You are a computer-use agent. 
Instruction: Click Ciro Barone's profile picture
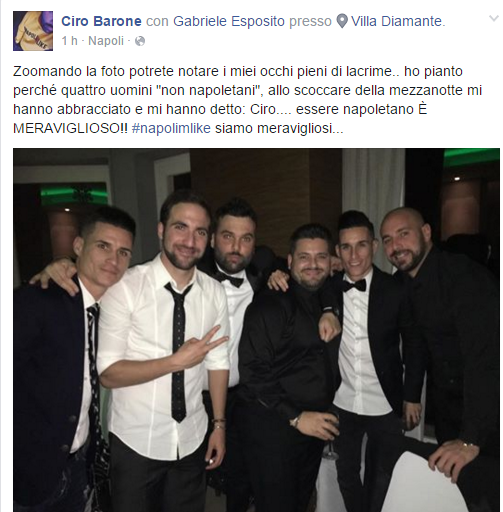pyautogui.click(x=33, y=31)
